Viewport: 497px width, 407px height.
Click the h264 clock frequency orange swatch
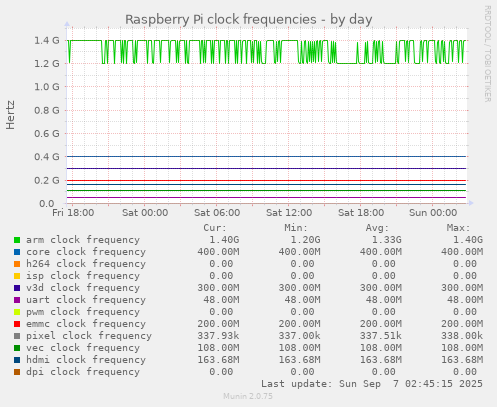tap(17, 264)
